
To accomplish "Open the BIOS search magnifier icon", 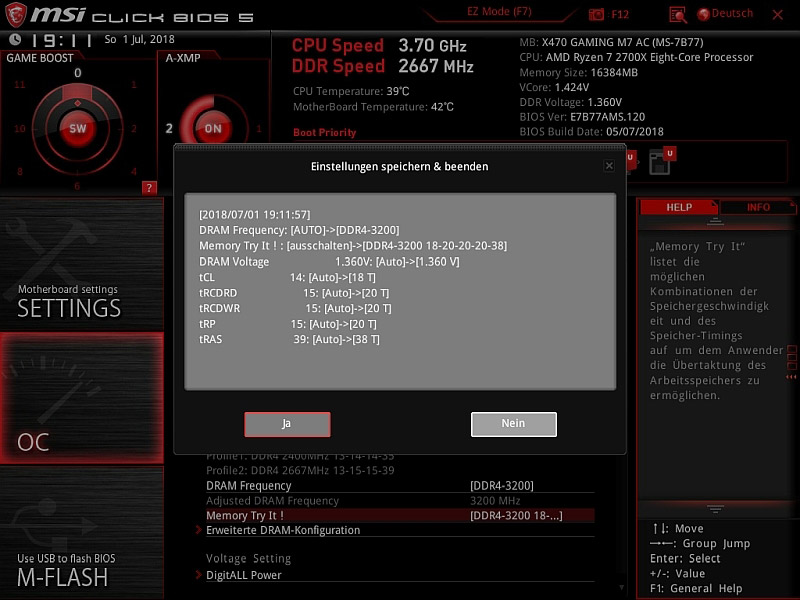I will pyautogui.click(x=678, y=14).
